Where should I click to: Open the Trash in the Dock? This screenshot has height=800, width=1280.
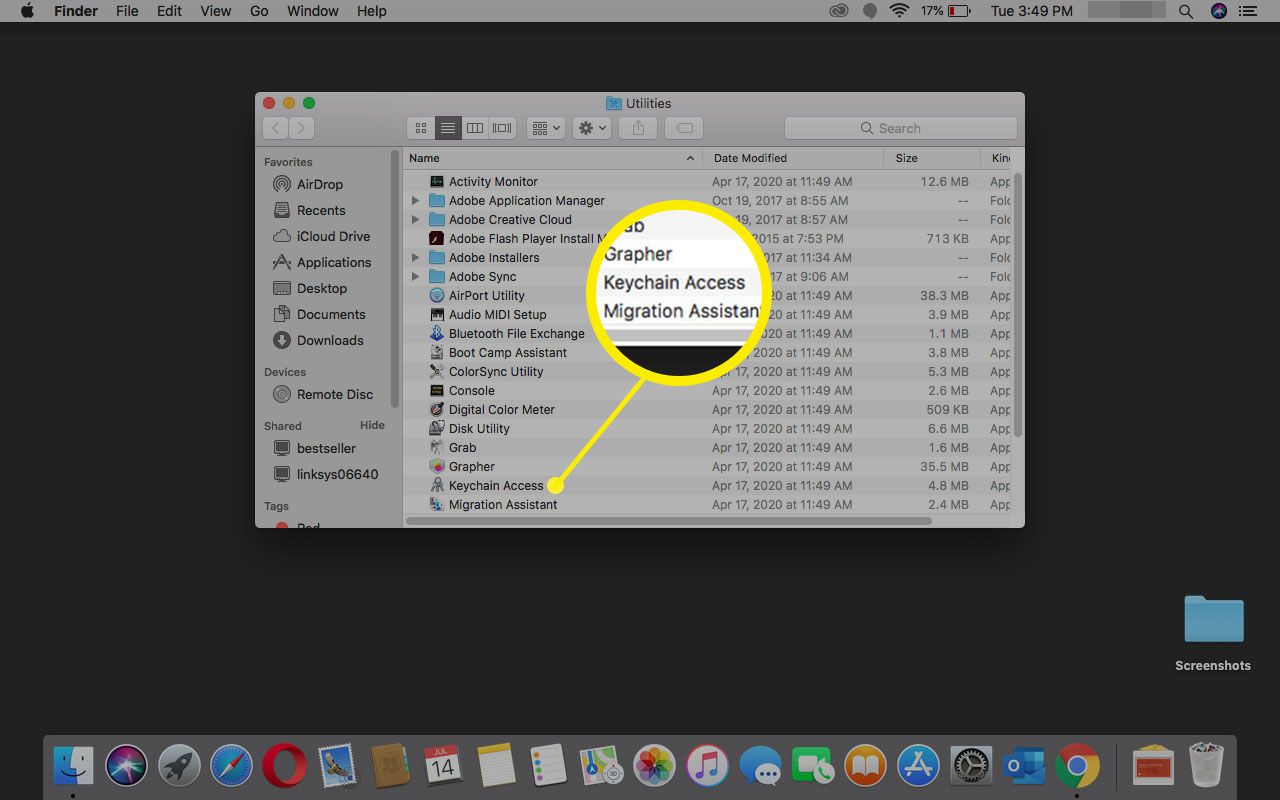pyautogui.click(x=1206, y=767)
